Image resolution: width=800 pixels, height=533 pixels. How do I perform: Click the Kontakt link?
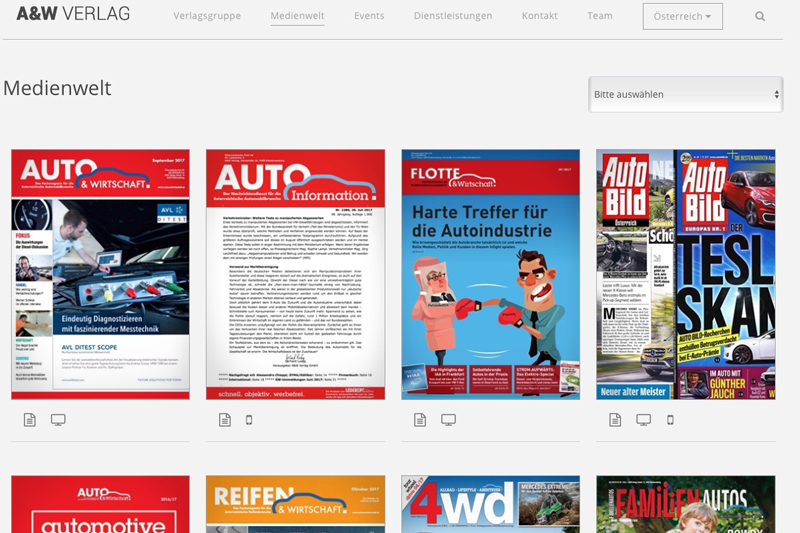click(540, 16)
